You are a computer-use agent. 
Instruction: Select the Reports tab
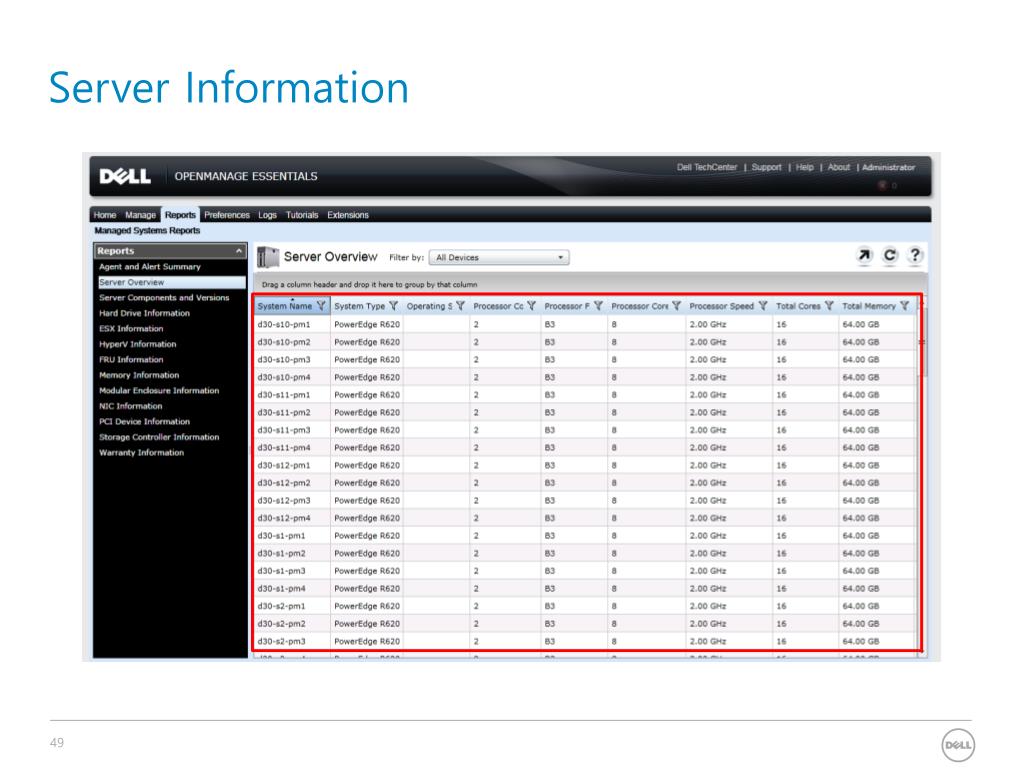click(x=180, y=215)
